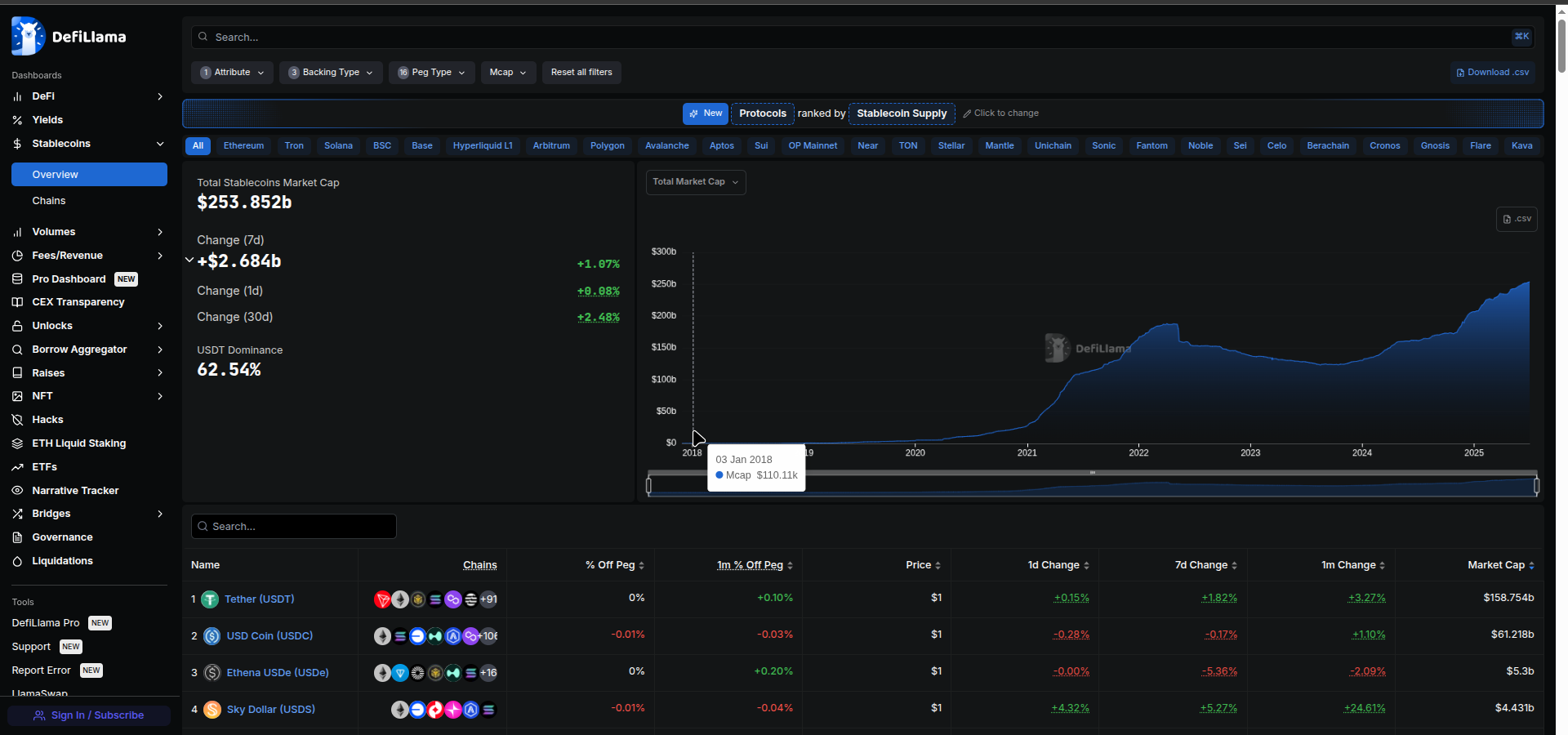Click the ETH Liquid Staking layers icon
Viewport: 1568px width, 735px height.
click(x=17, y=443)
